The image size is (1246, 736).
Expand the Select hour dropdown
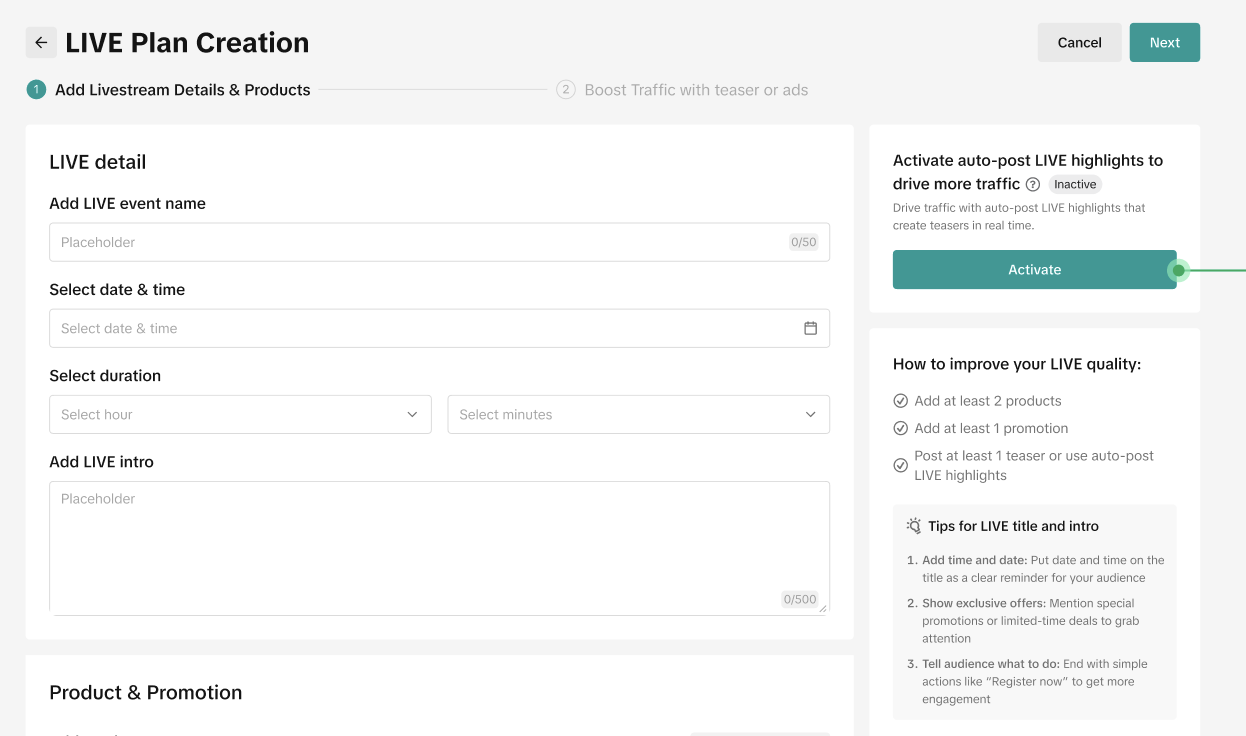click(240, 414)
